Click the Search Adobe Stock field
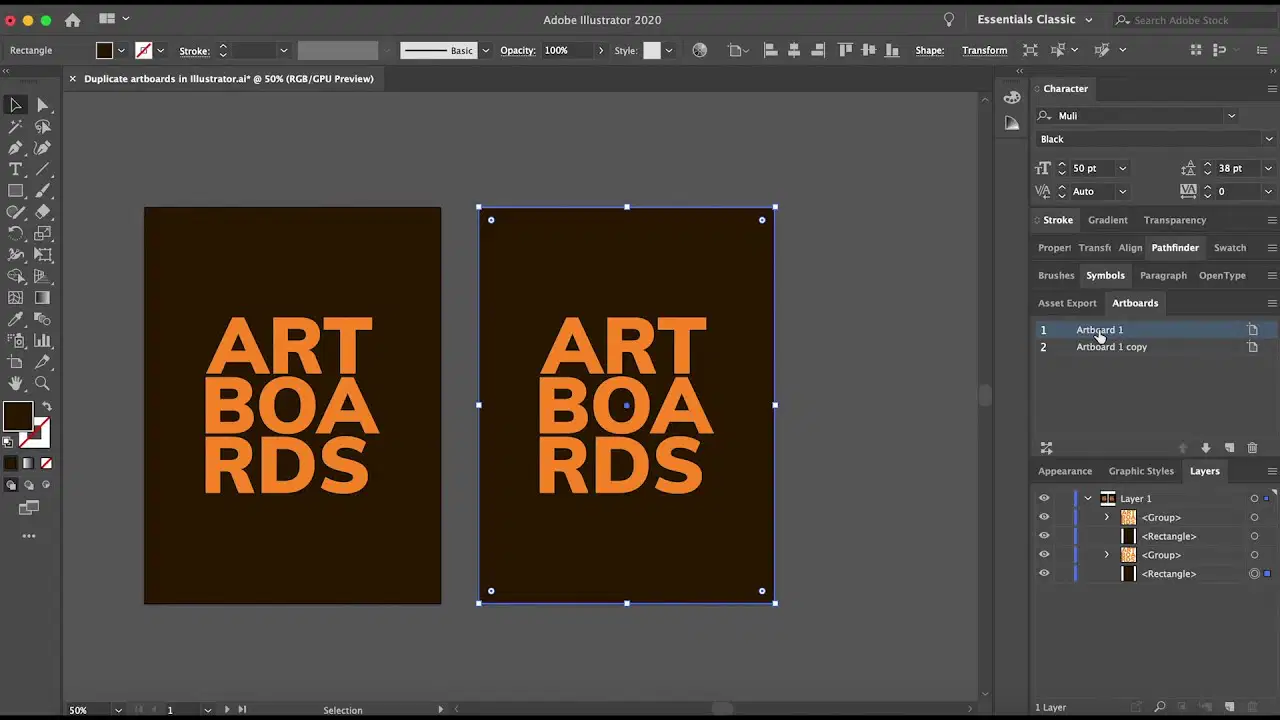Viewport: 1280px width, 720px height. click(1194, 20)
